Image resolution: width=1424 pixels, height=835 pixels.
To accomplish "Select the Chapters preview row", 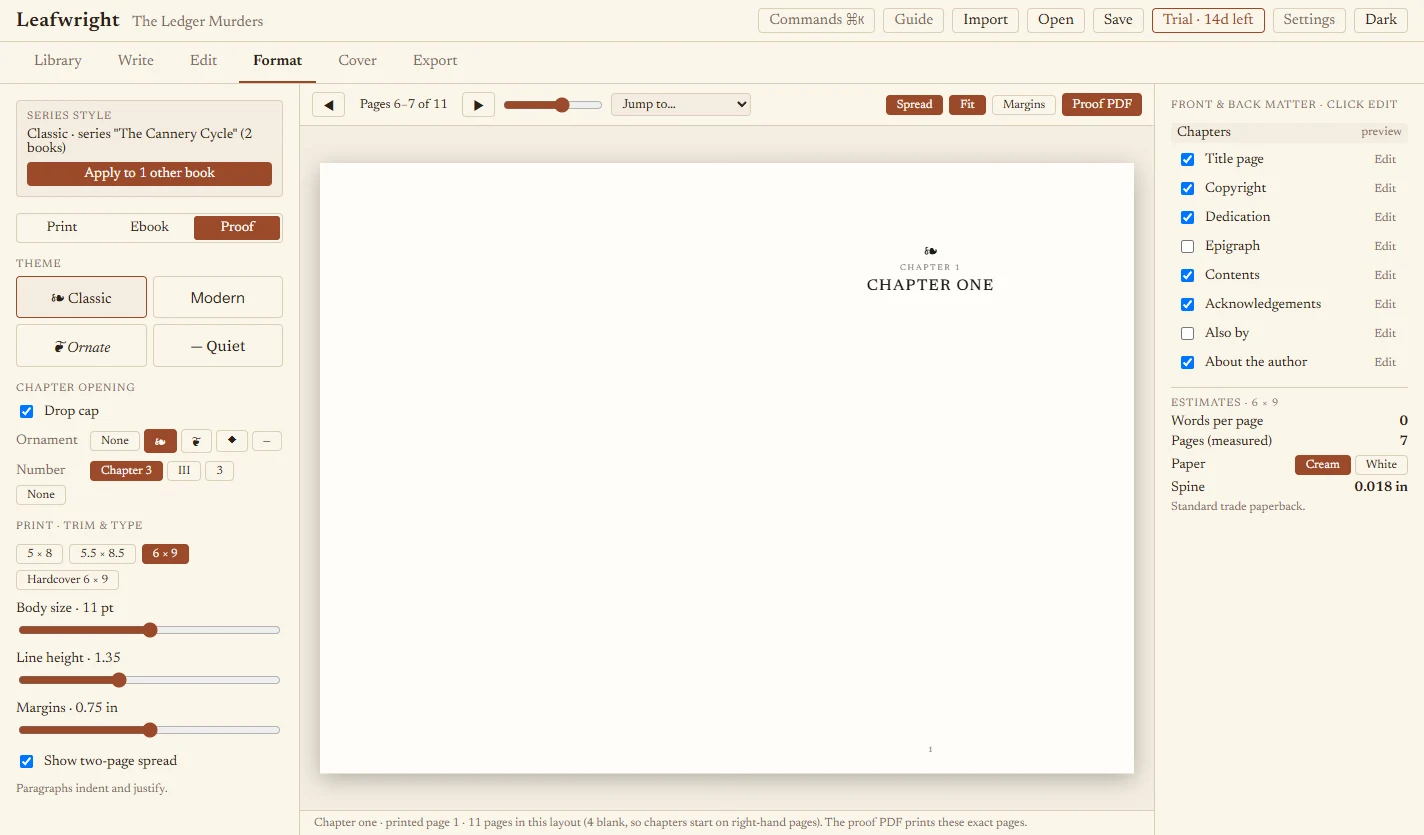I will (x=1289, y=132).
